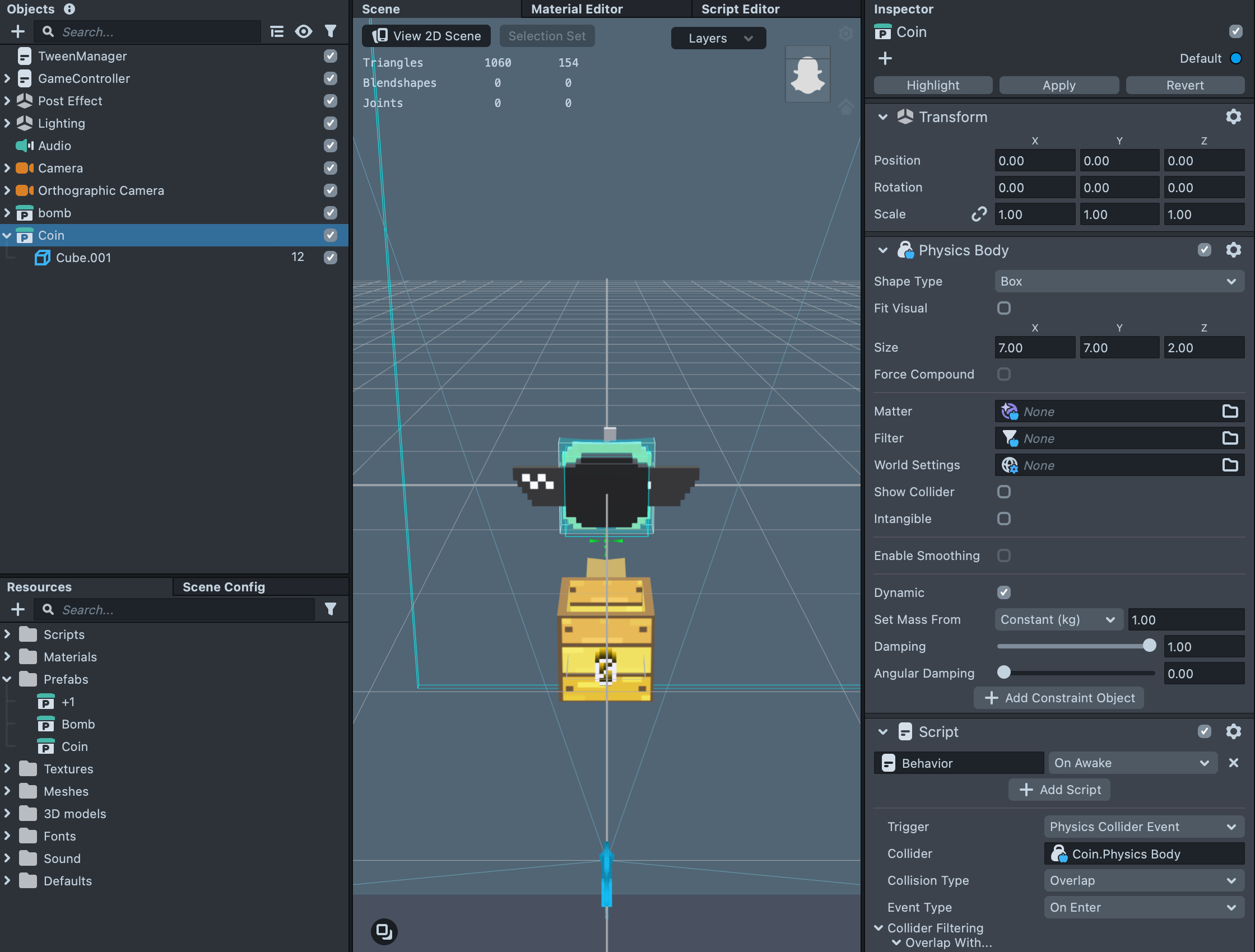This screenshot has width=1255, height=952.
Task: Toggle the Objects panel eye visibility filter
Action: pos(304,32)
